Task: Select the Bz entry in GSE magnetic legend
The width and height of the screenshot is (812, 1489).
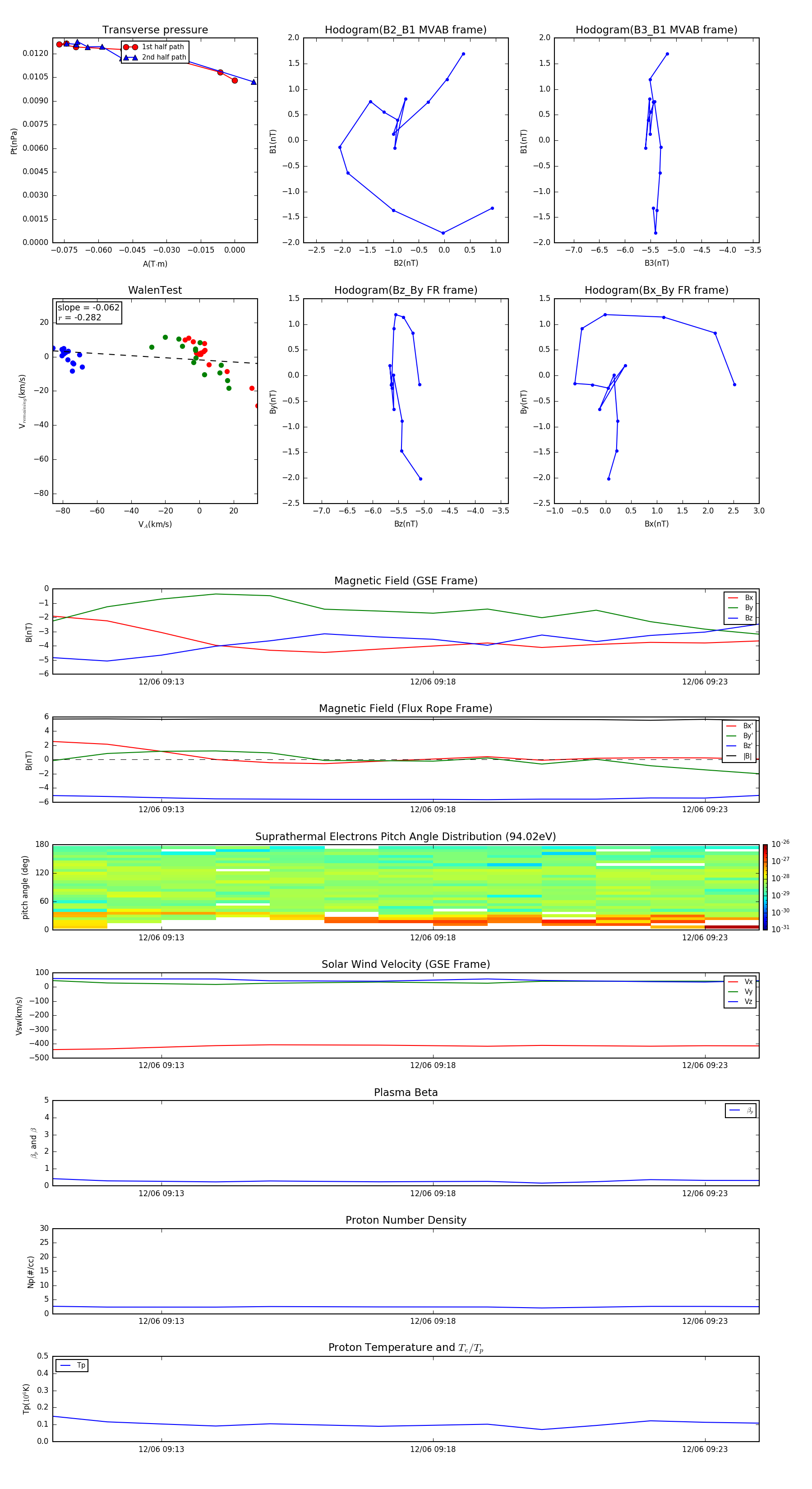Action: point(740,619)
